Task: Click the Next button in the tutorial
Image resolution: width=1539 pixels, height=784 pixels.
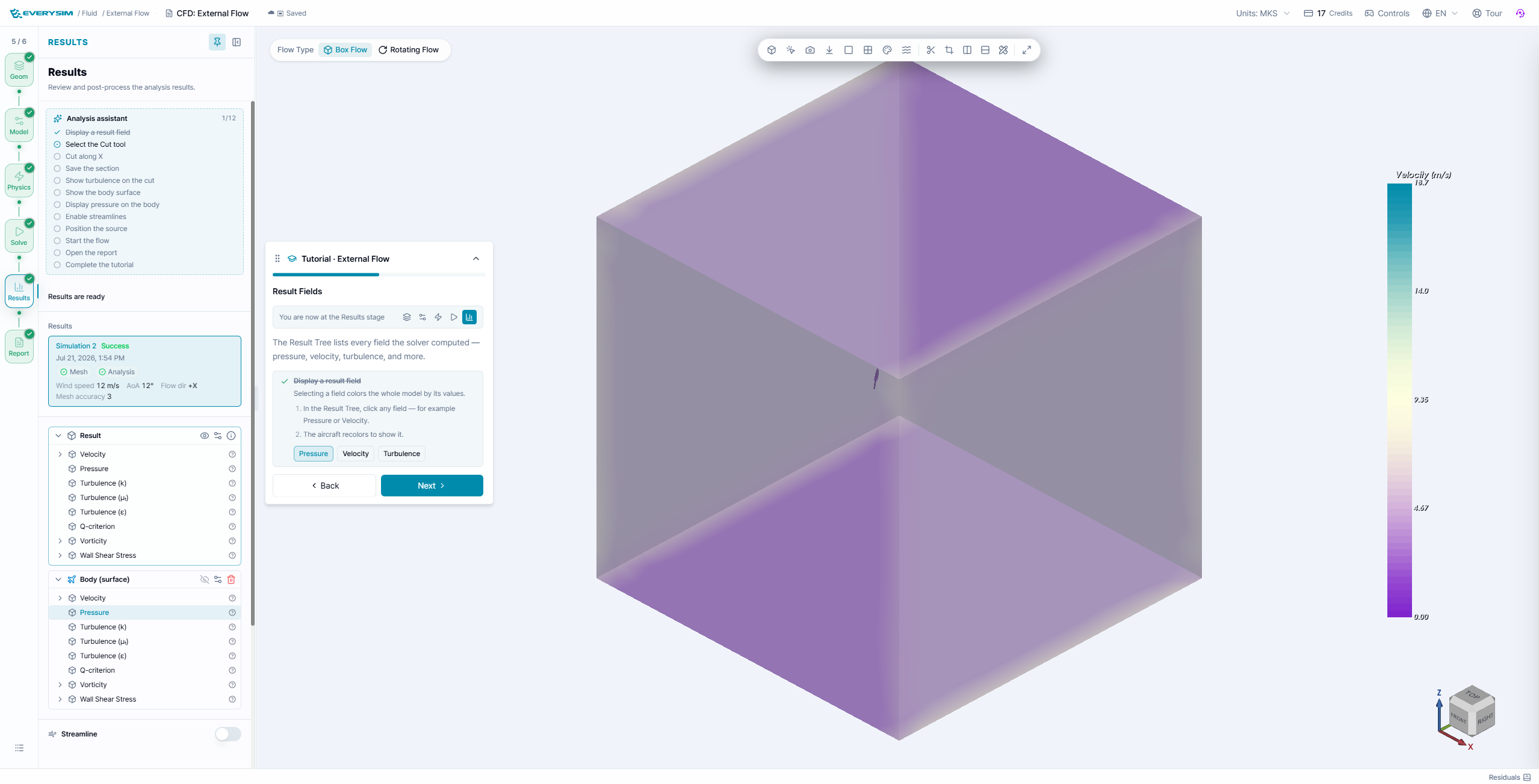Action: (432, 486)
